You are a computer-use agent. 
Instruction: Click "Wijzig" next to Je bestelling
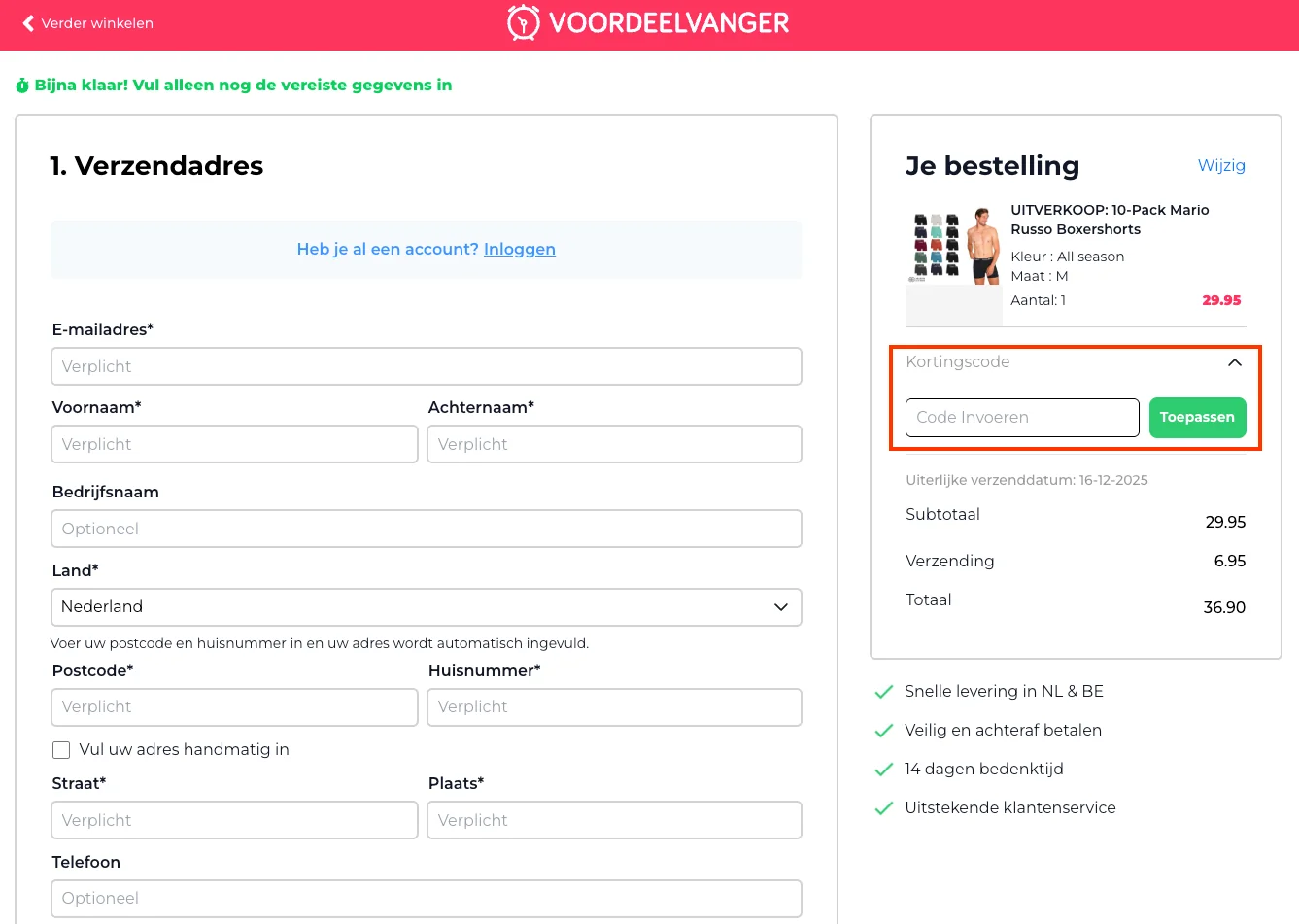1221,166
